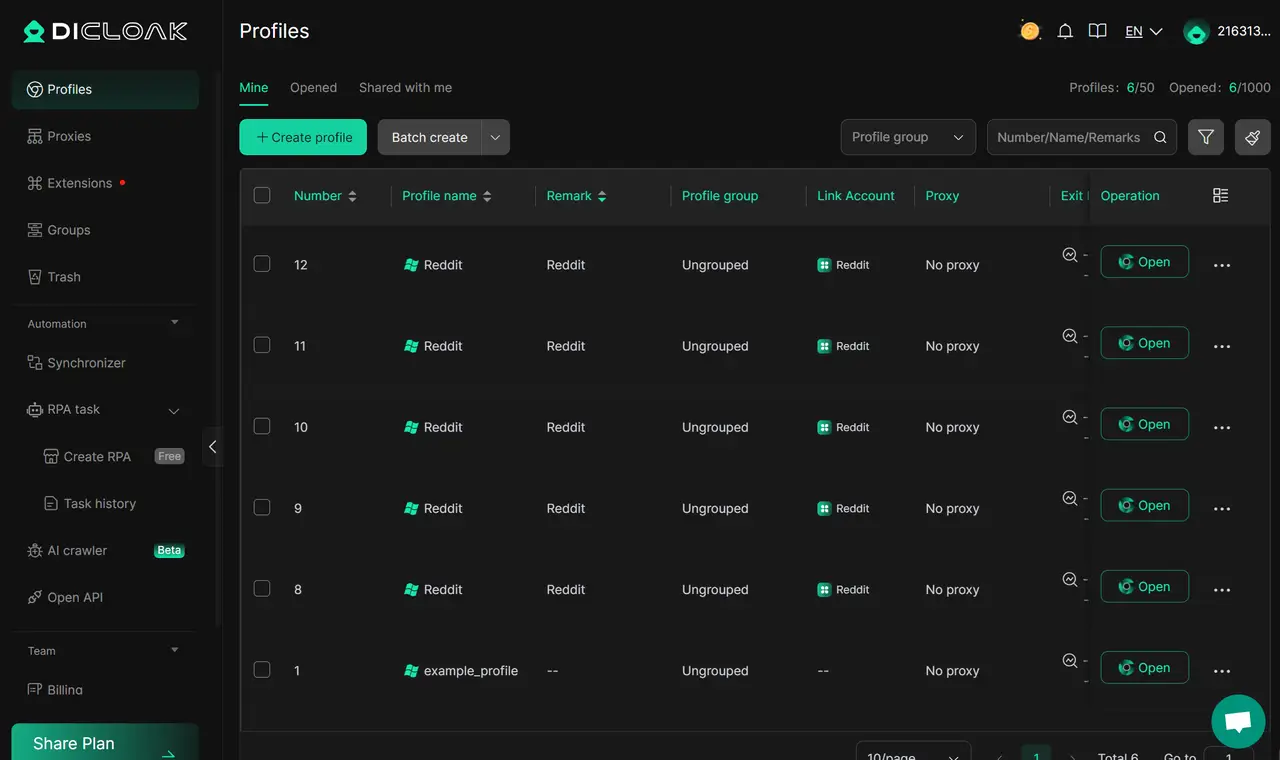Click the Create profile button
The height and width of the screenshot is (760, 1280).
point(303,137)
